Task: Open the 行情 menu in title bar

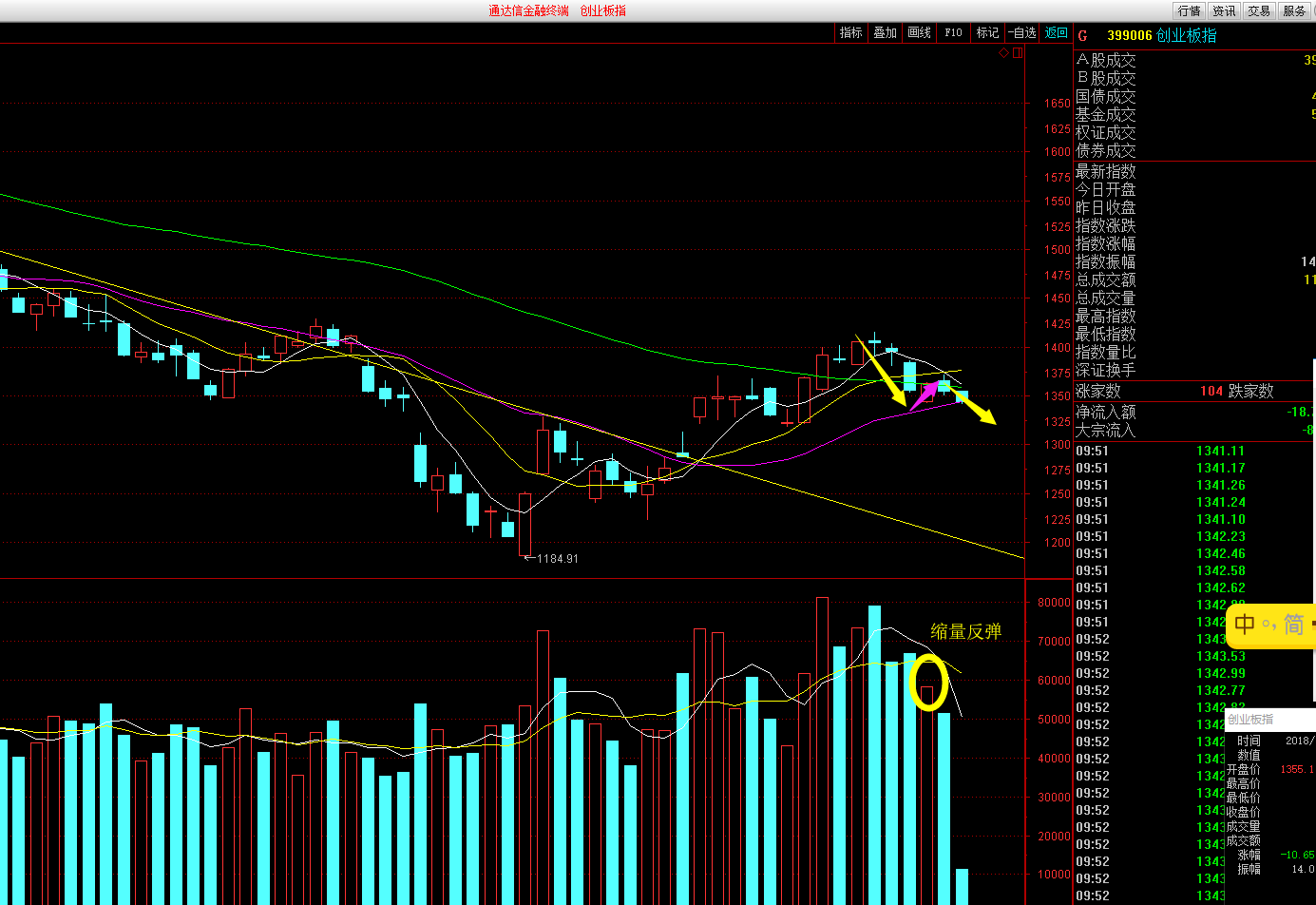Action: pyautogui.click(x=1190, y=10)
